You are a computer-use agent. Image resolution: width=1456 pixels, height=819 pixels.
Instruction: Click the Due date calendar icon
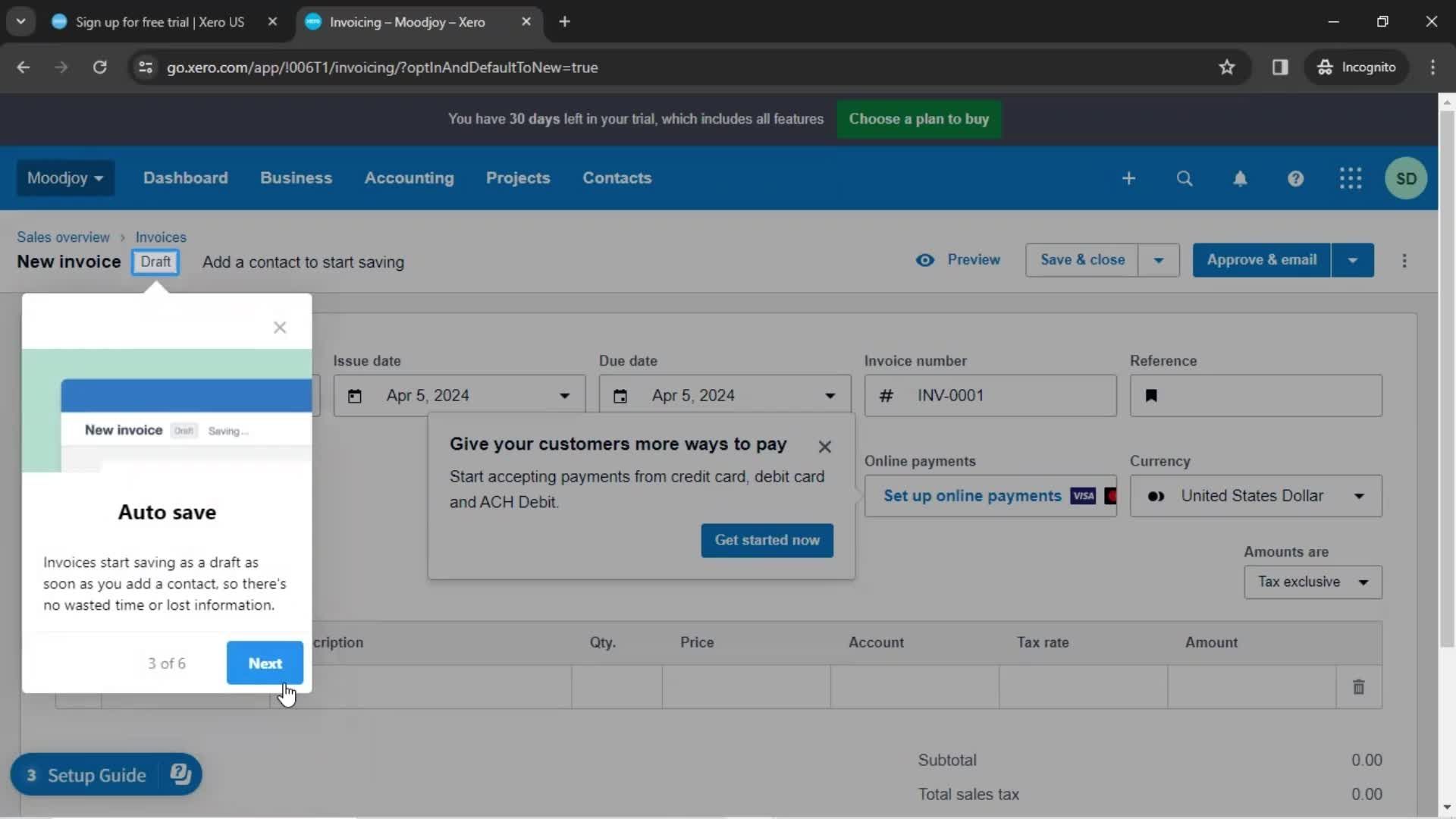click(620, 396)
